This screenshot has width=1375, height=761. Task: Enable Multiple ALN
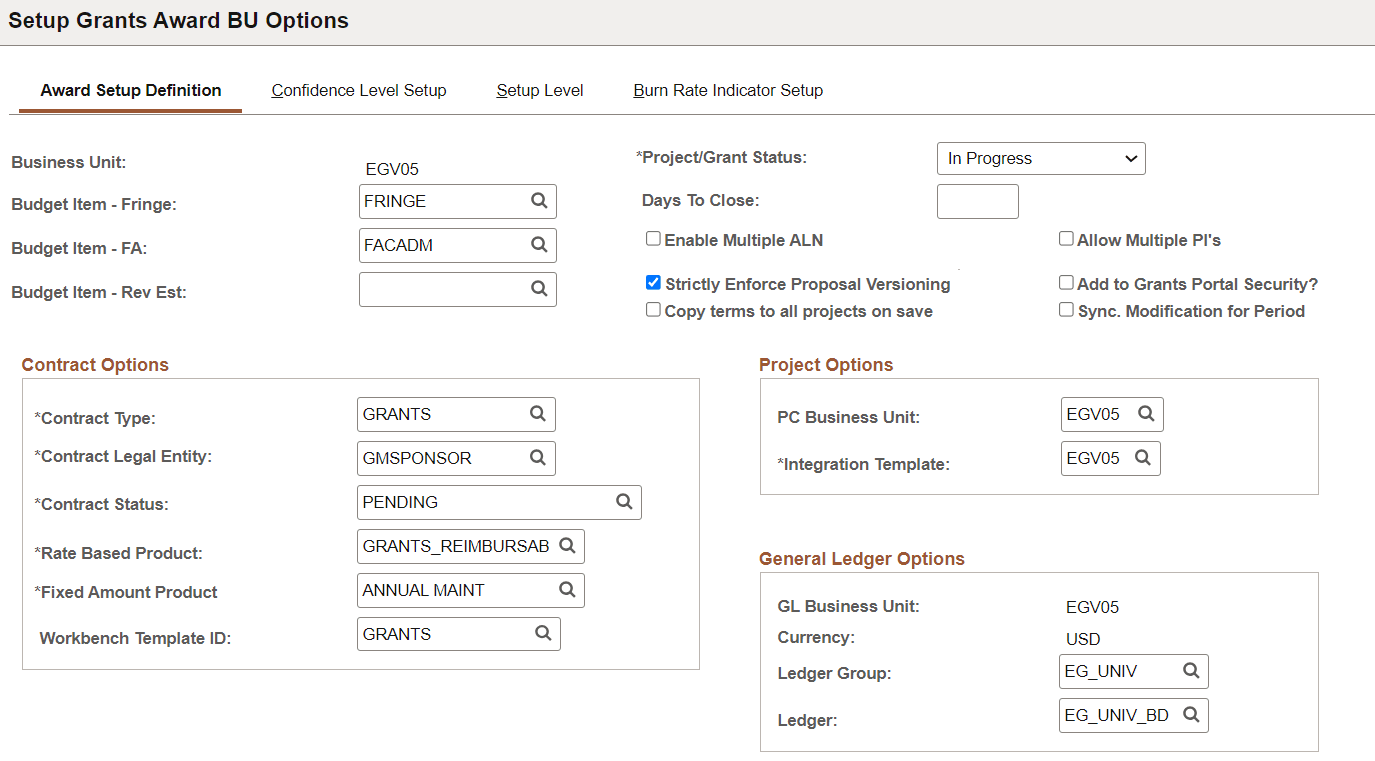tap(653, 239)
